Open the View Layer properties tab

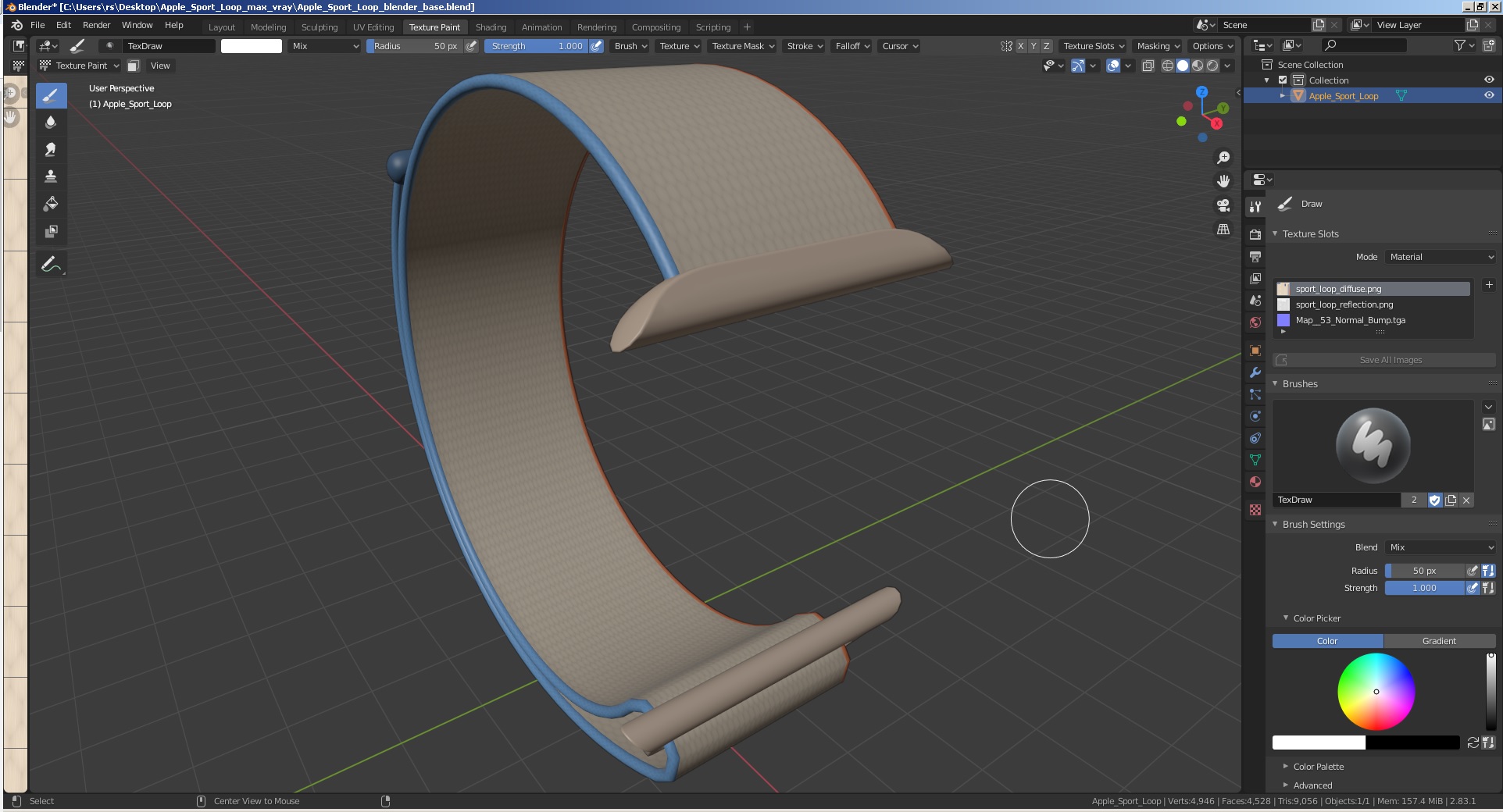pyautogui.click(x=1255, y=278)
